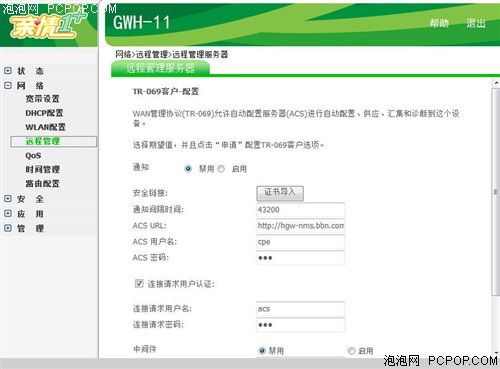Set 通知 to 启用 radio button
Image resolution: width=500 pixels, height=369 pixels.
pyautogui.click(x=221, y=169)
